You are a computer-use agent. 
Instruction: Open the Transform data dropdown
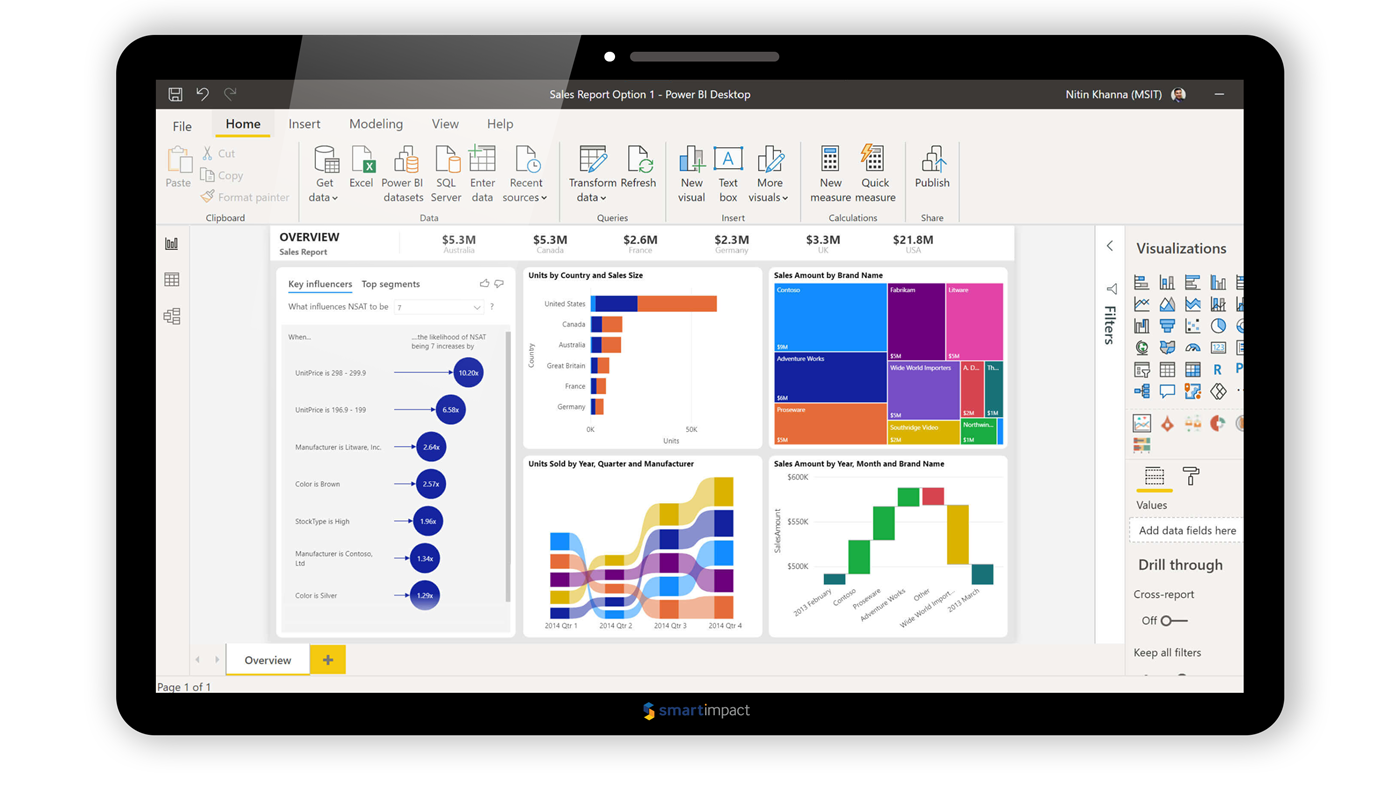[x=592, y=174]
